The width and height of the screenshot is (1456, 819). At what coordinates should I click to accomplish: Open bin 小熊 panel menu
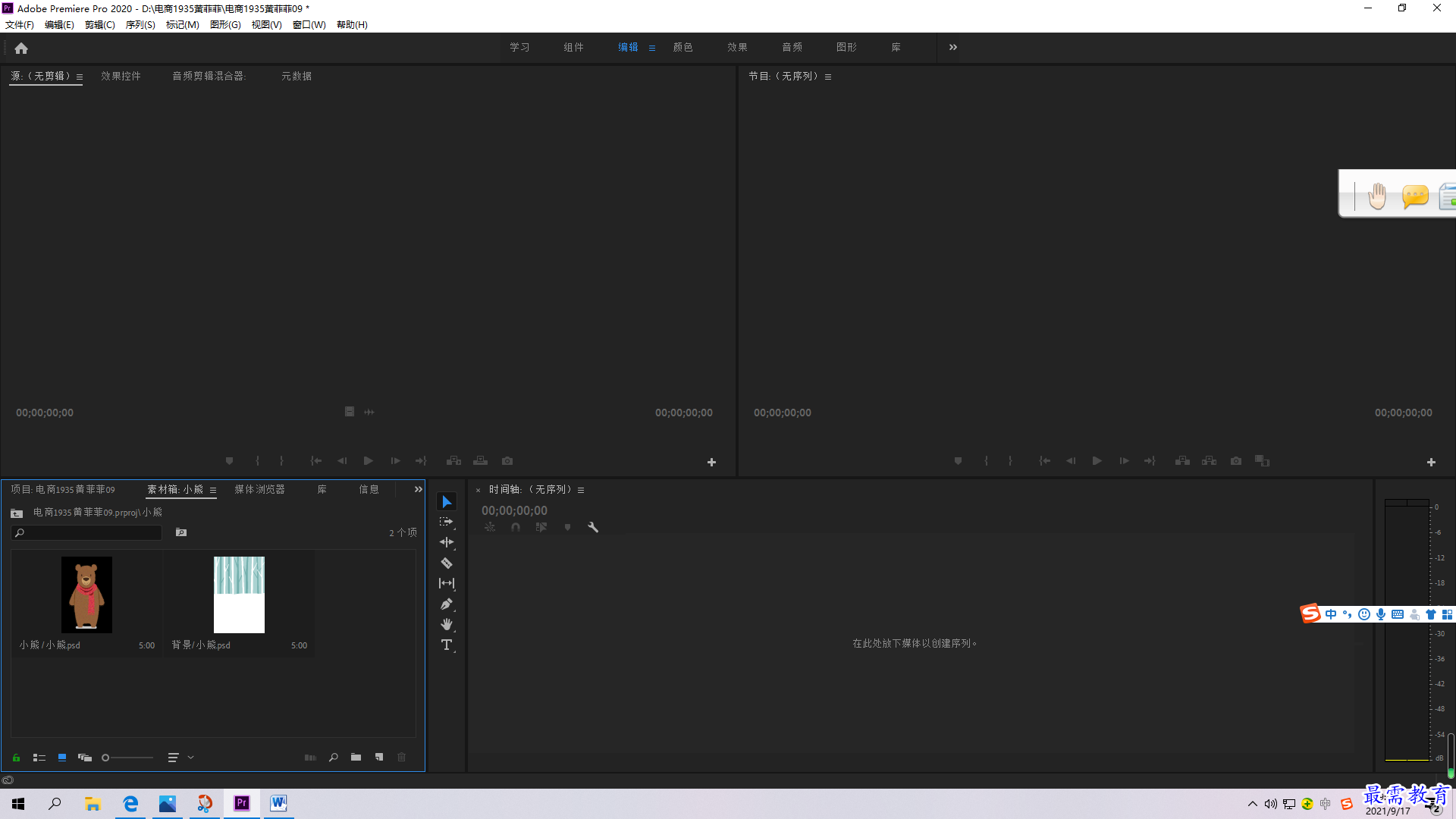tap(213, 490)
